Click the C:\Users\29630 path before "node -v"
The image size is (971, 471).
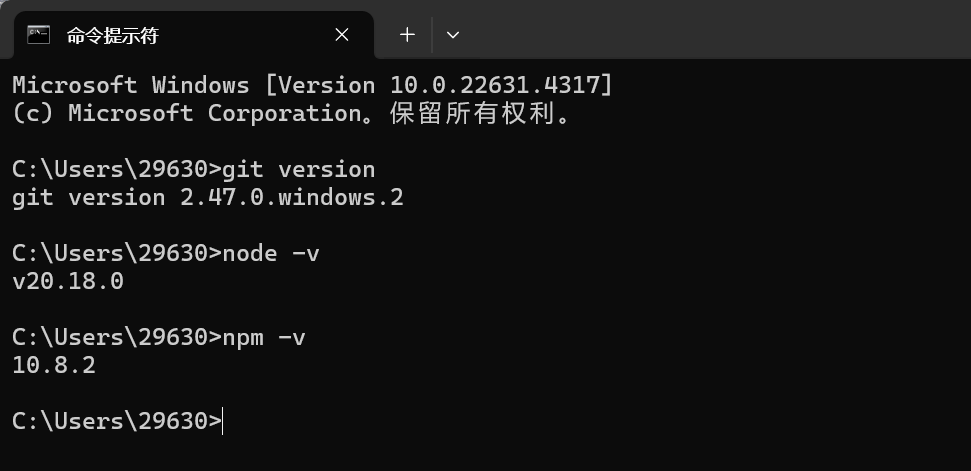coord(110,253)
